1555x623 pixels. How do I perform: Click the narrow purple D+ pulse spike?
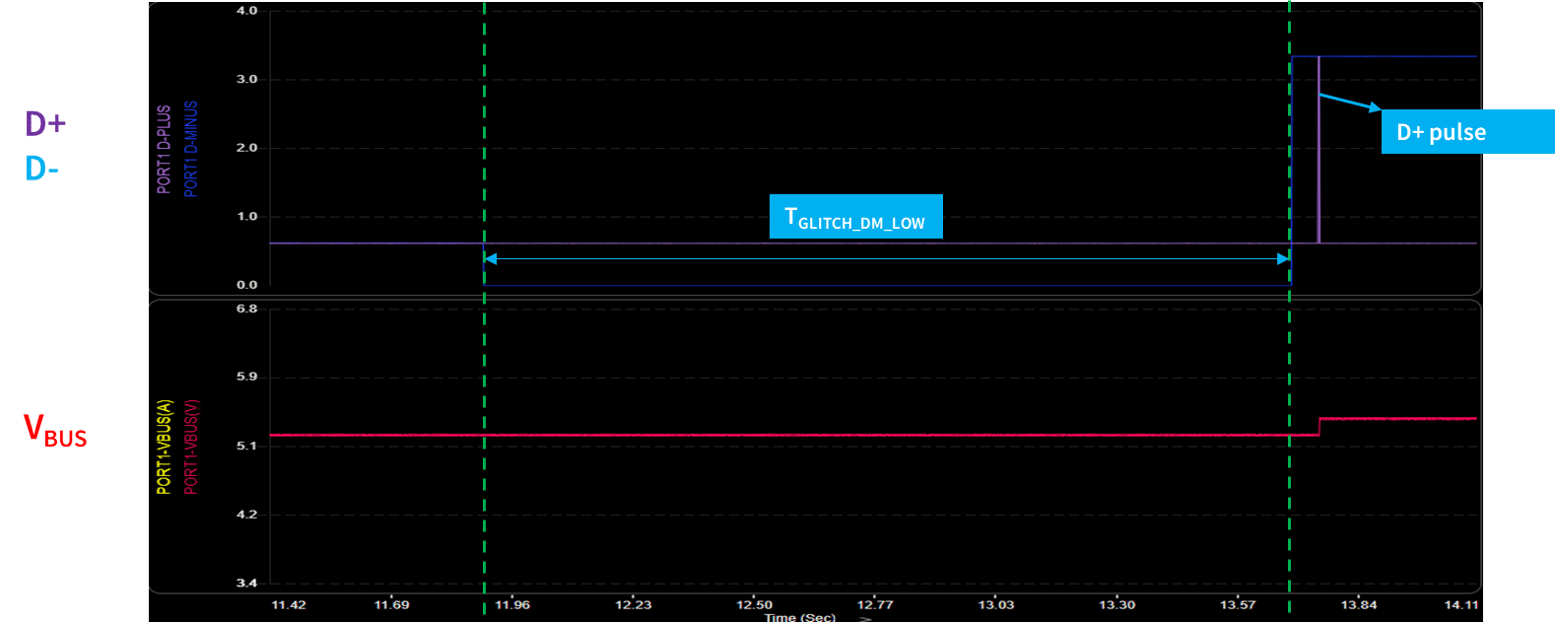1319,150
